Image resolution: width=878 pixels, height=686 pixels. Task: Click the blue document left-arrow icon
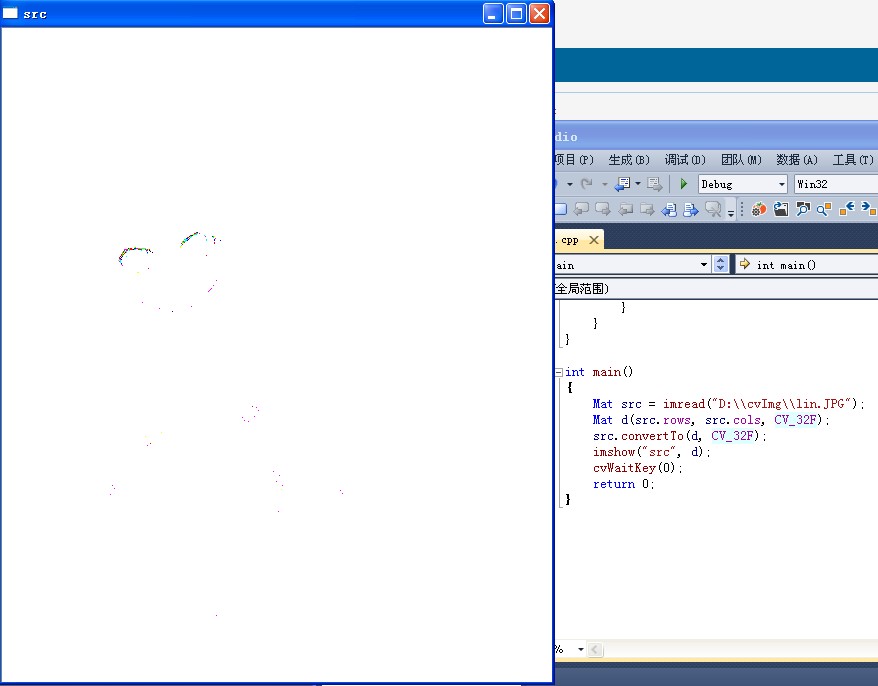669,209
